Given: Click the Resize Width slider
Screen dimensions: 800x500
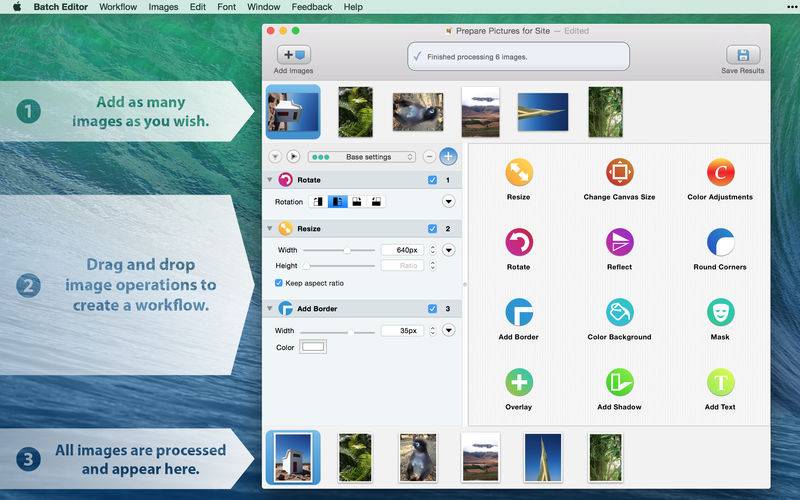Looking at the screenshot, I should click(x=339, y=251).
